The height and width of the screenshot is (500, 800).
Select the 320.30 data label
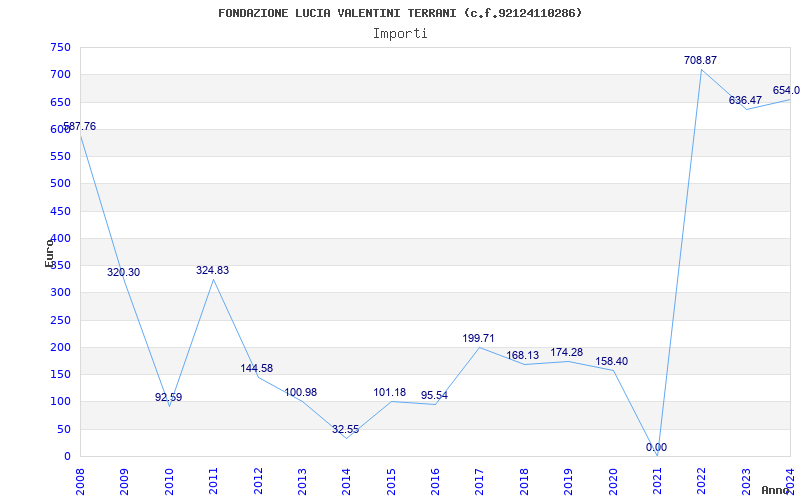123,272
